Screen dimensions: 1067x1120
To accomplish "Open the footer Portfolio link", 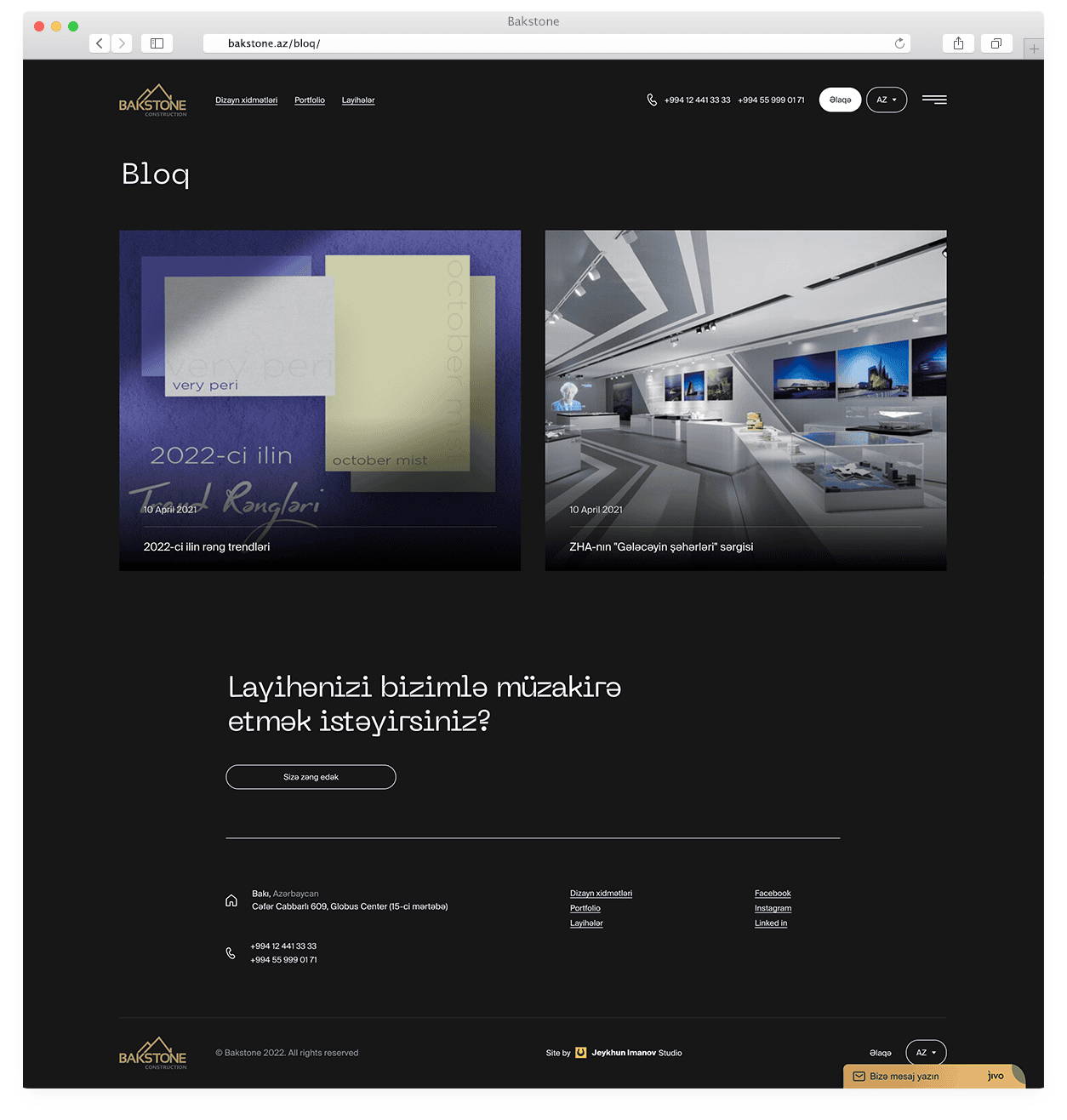I will click(585, 908).
